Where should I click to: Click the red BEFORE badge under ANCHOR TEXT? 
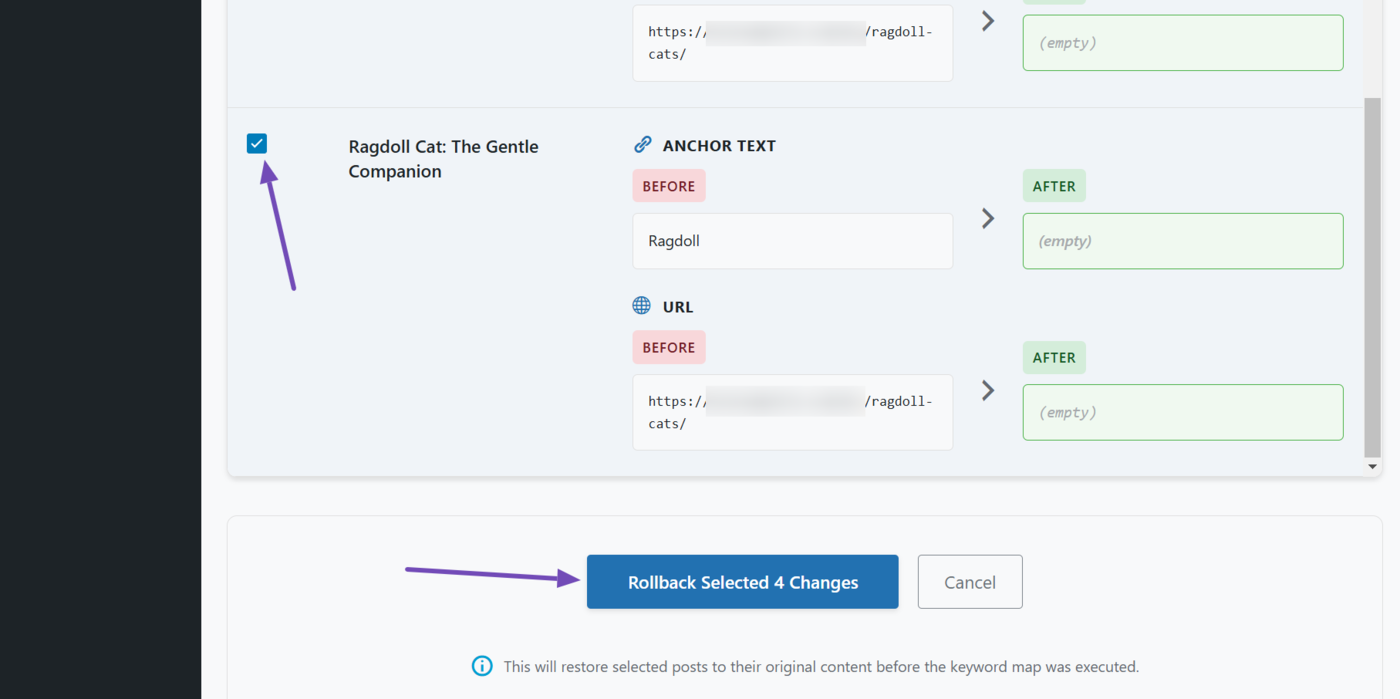[668, 185]
